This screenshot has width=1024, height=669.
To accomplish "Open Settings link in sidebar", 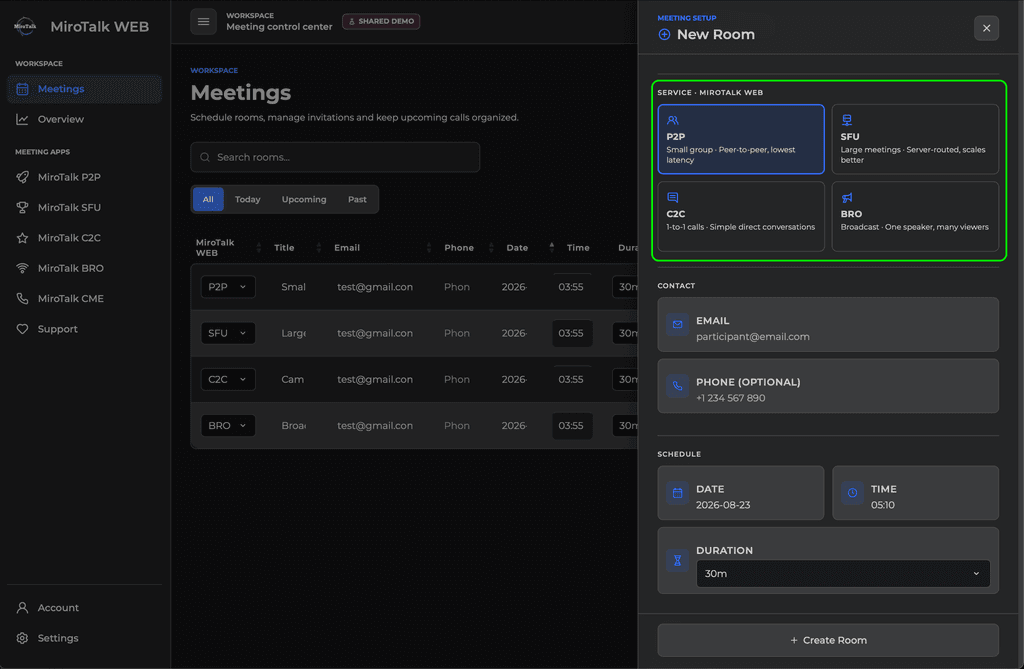I will (84, 638).
